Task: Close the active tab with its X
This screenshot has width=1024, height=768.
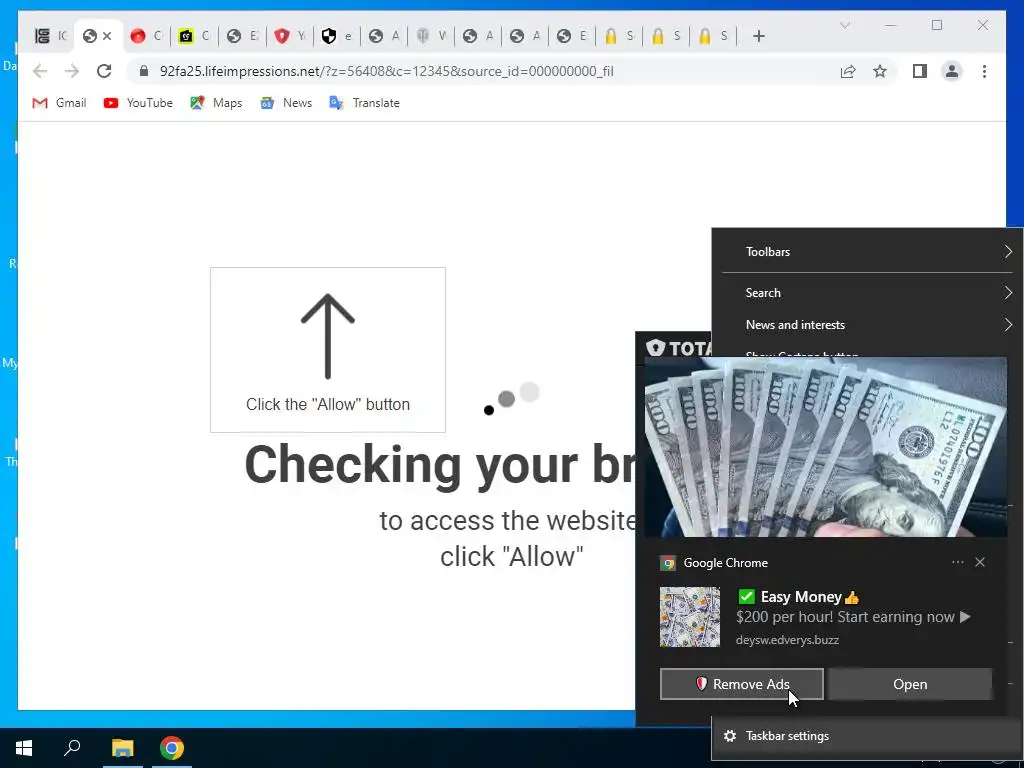Action: (107, 36)
